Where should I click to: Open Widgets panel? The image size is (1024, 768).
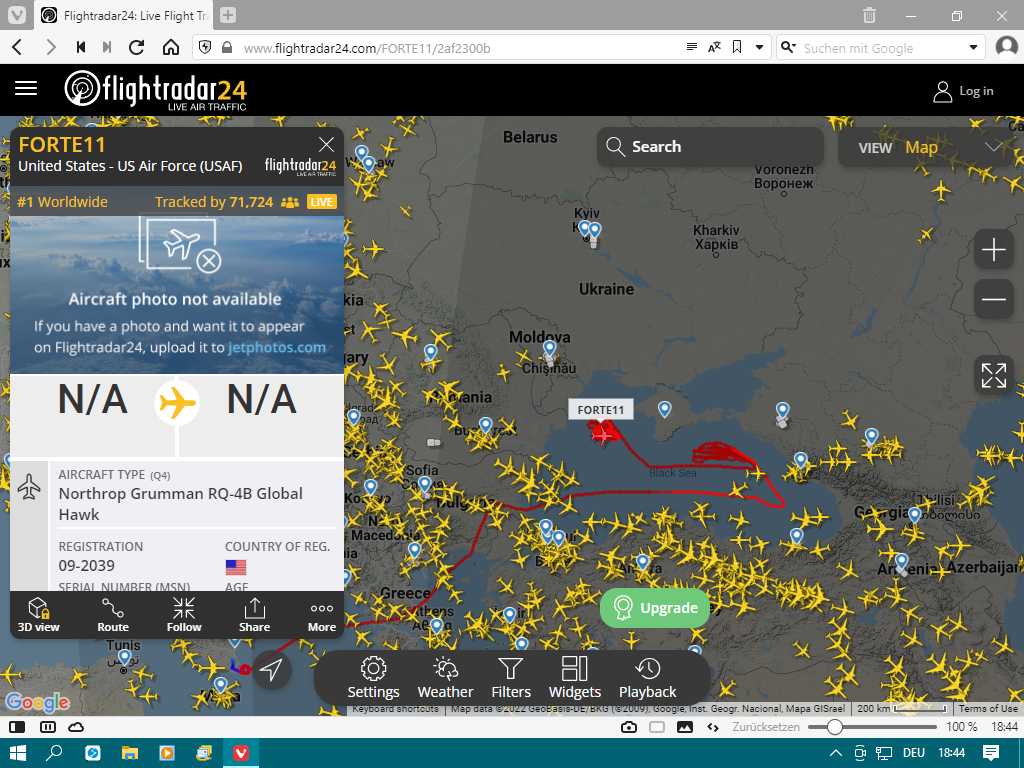pyautogui.click(x=575, y=679)
